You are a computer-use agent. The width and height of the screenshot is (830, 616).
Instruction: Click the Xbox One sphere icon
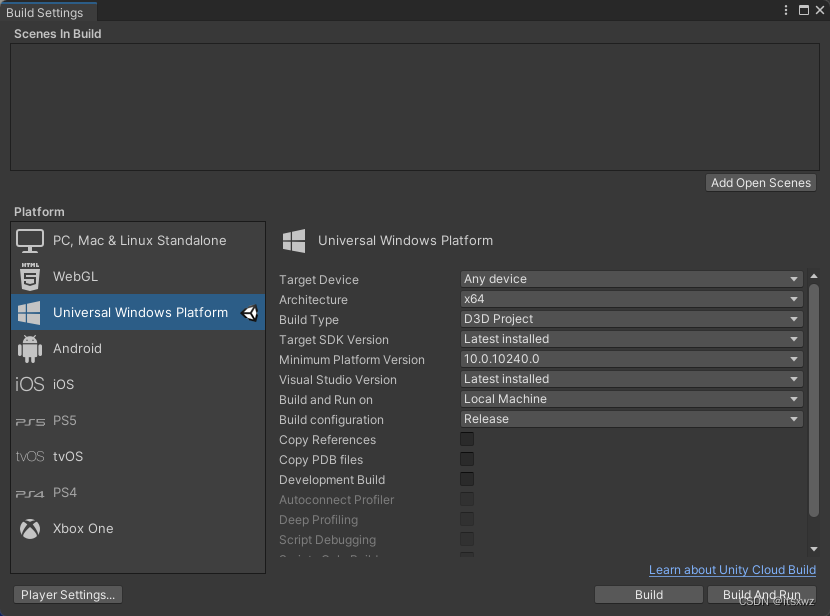click(x=30, y=529)
